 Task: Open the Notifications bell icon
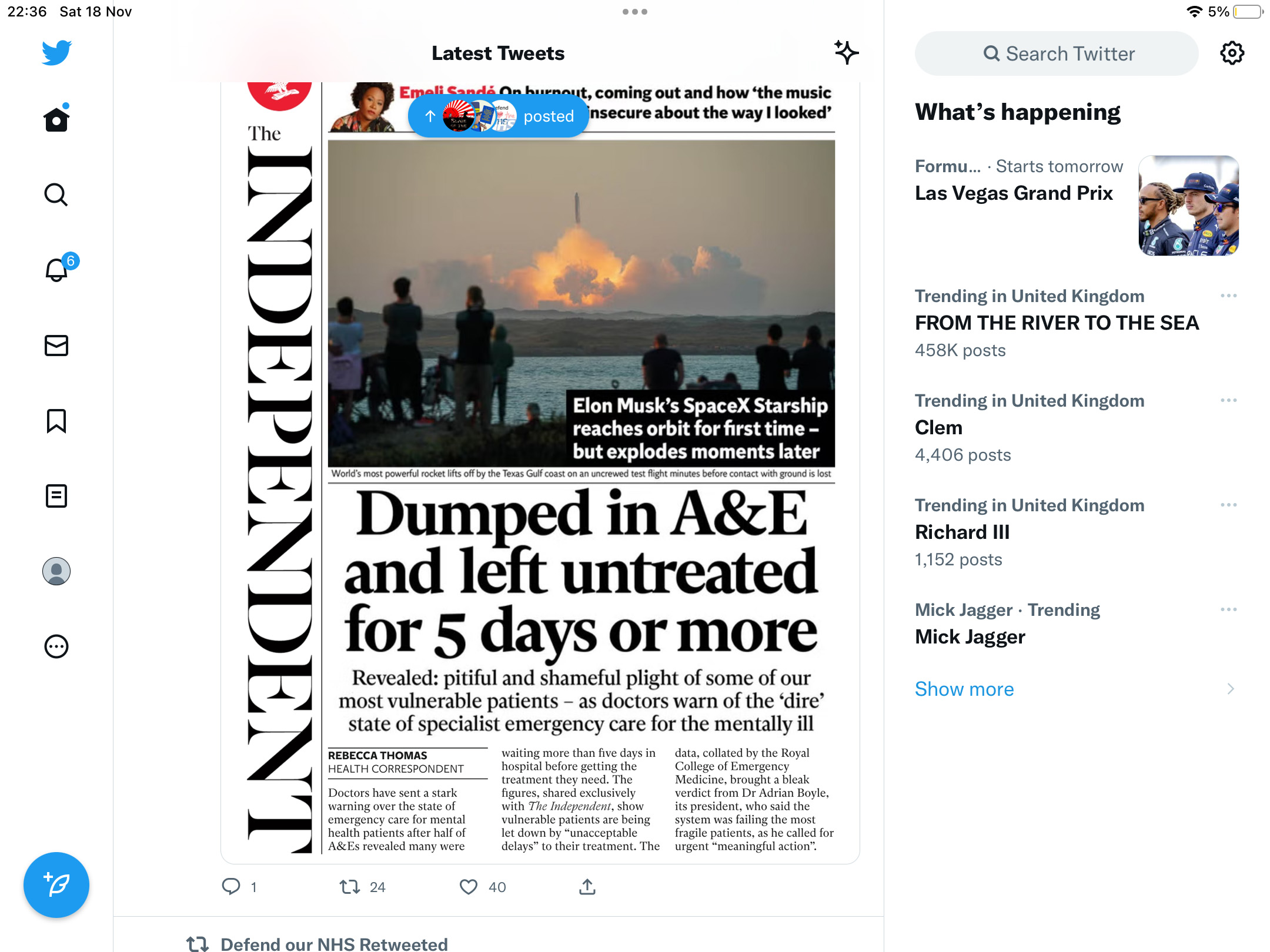pyautogui.click(x=58, y=269)
